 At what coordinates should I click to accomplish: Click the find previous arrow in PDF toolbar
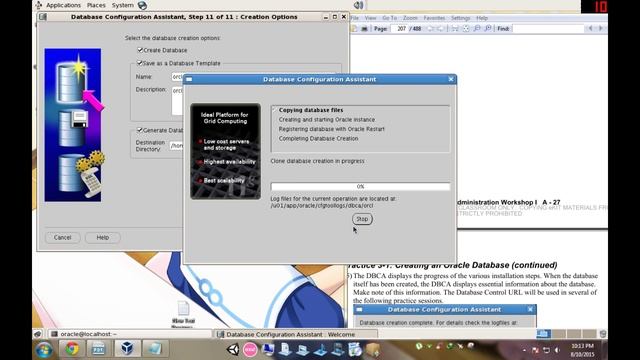590,29
